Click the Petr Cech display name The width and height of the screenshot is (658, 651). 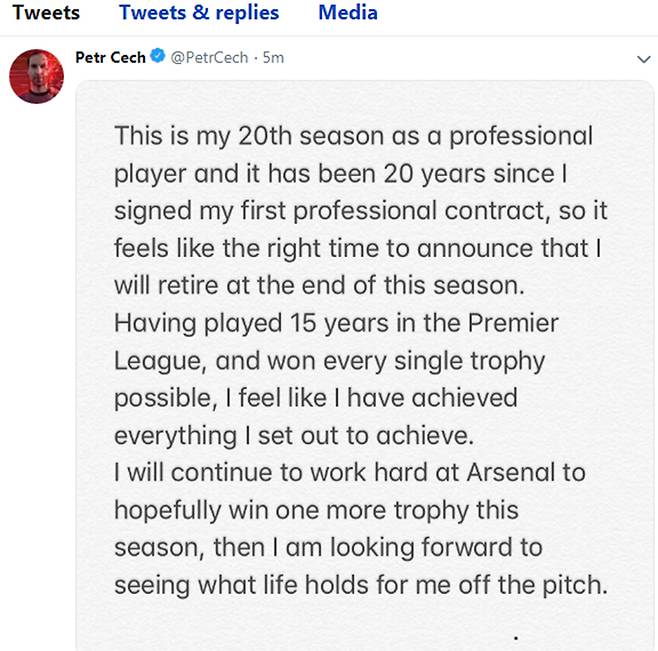click(x=110, y=58)
